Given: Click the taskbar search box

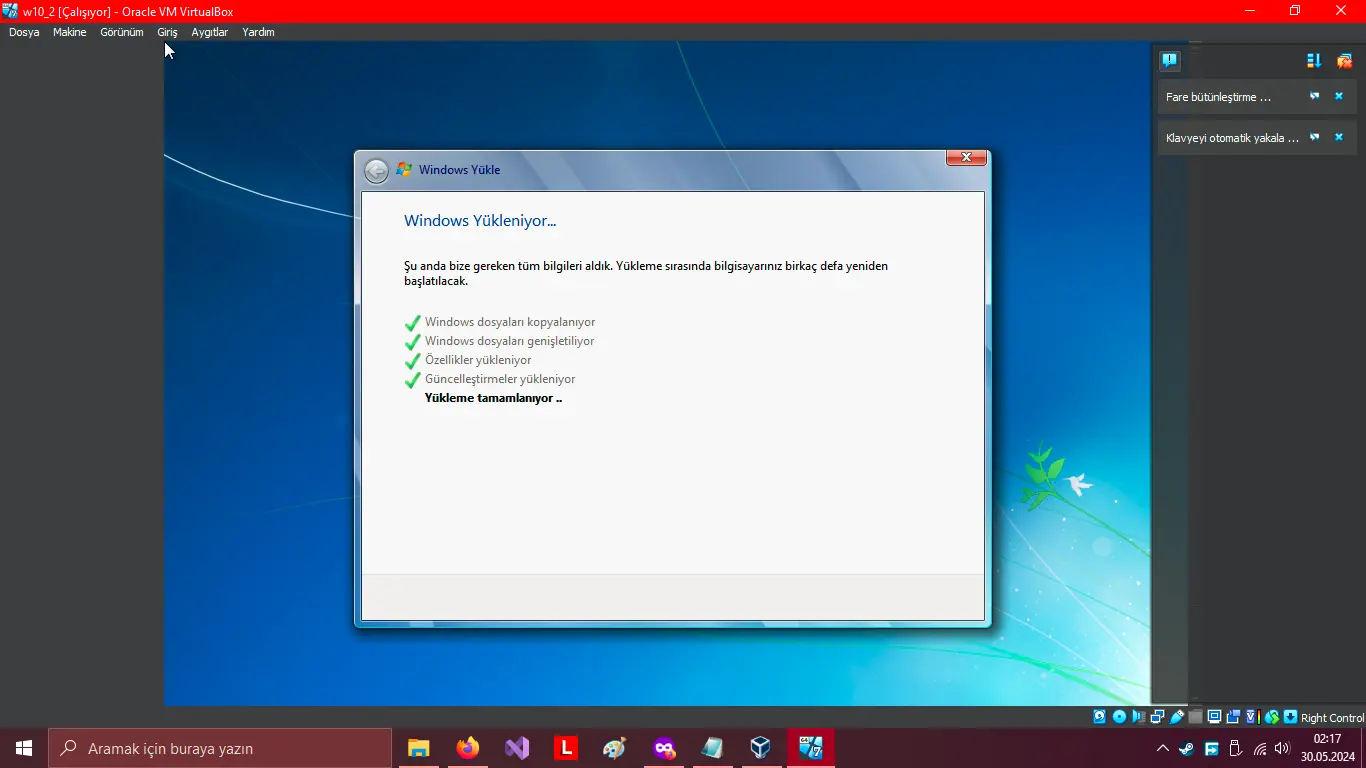Looking at the screenshot, I should (x=220, y=748).
